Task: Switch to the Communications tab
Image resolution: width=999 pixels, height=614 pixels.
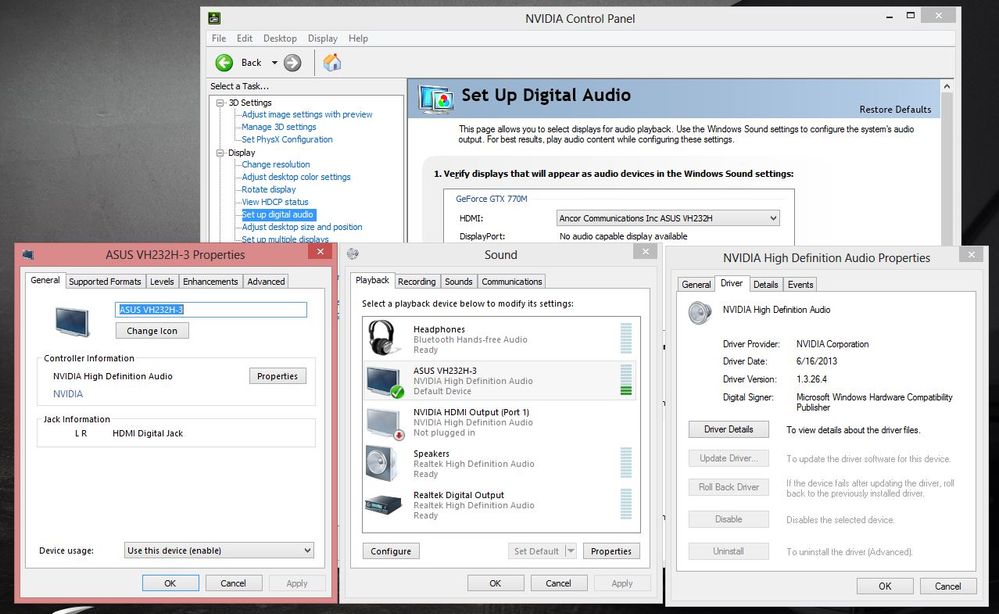Action: point(512,282)
